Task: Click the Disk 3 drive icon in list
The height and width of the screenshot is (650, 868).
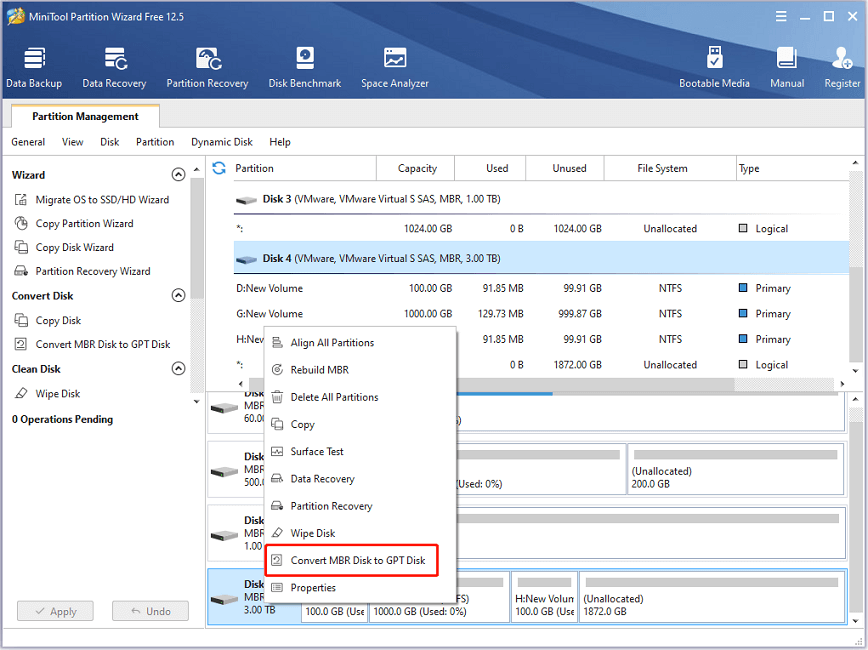Action: pos(246,200)
